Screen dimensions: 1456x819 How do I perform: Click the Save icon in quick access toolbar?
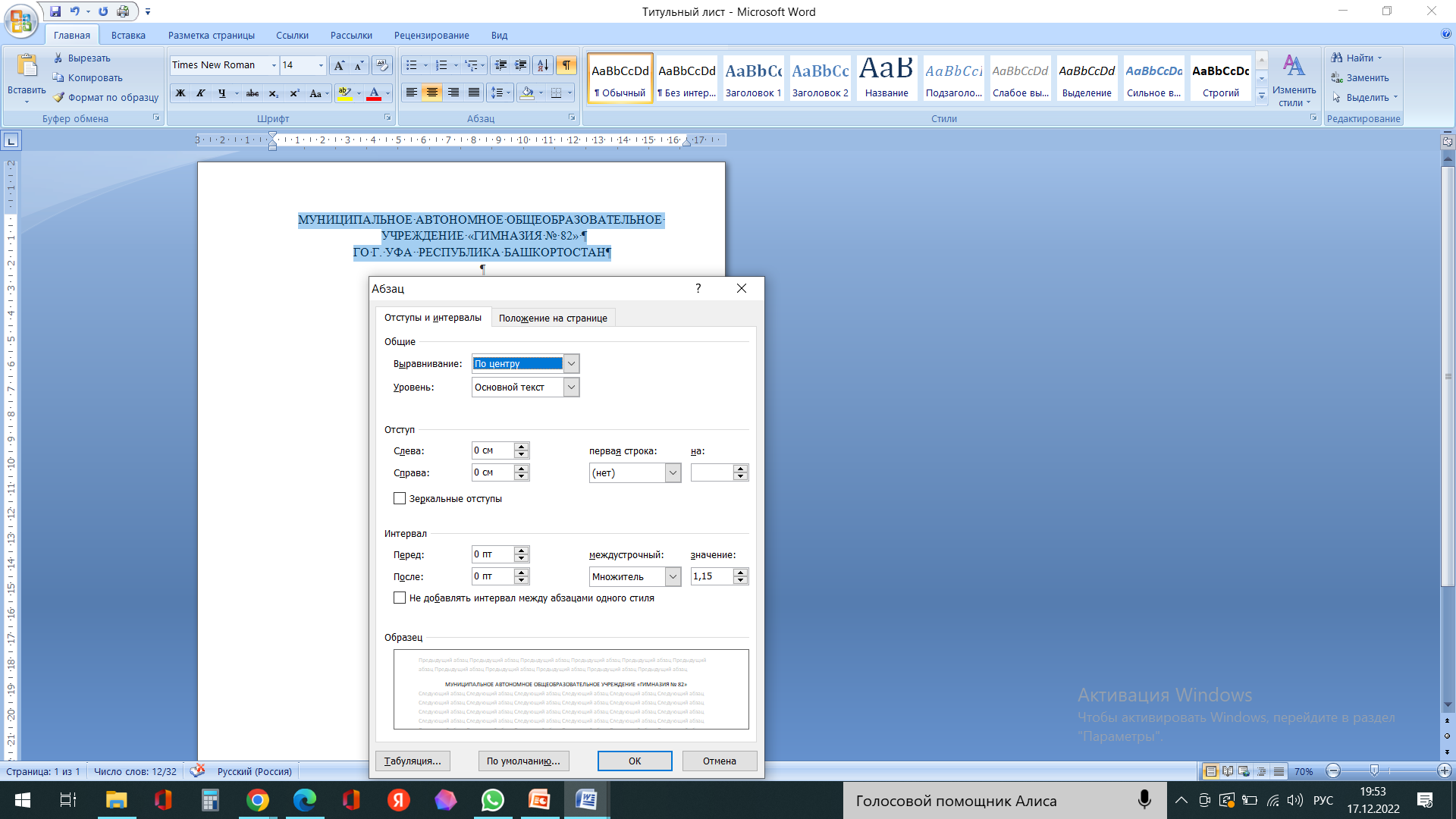point(55,11)
